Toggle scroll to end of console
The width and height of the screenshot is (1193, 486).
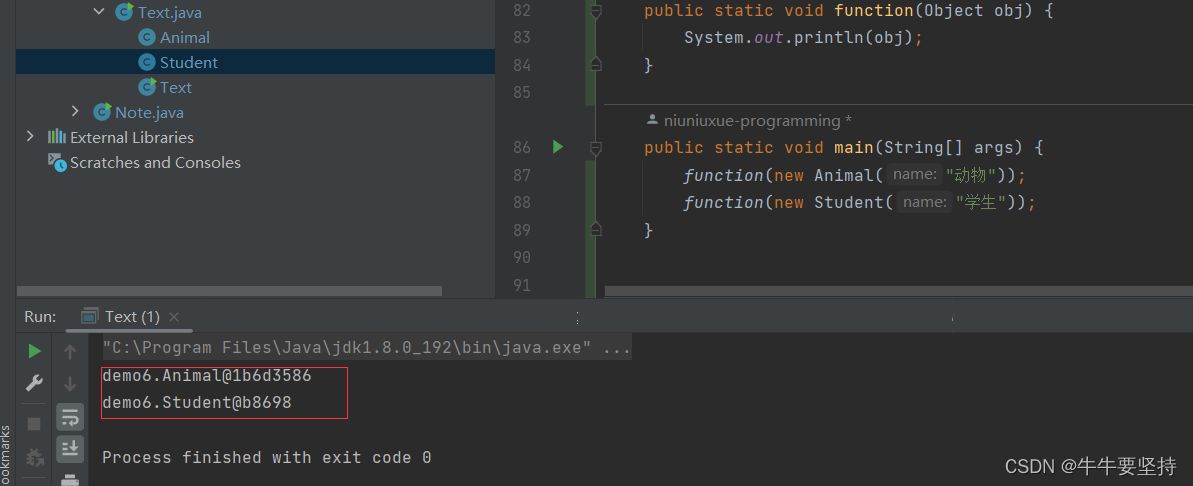(x=70, y=448)
